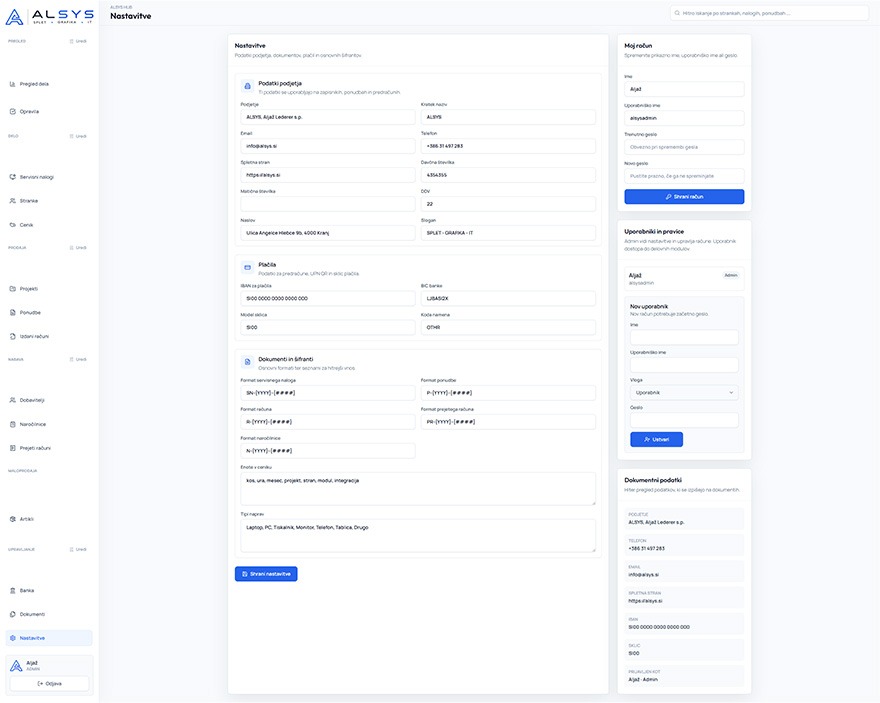Click the Dokumenti in šifranti section icon
This screenshot has height=703, width=880.
pyautogui.click(x=247, y=362)
